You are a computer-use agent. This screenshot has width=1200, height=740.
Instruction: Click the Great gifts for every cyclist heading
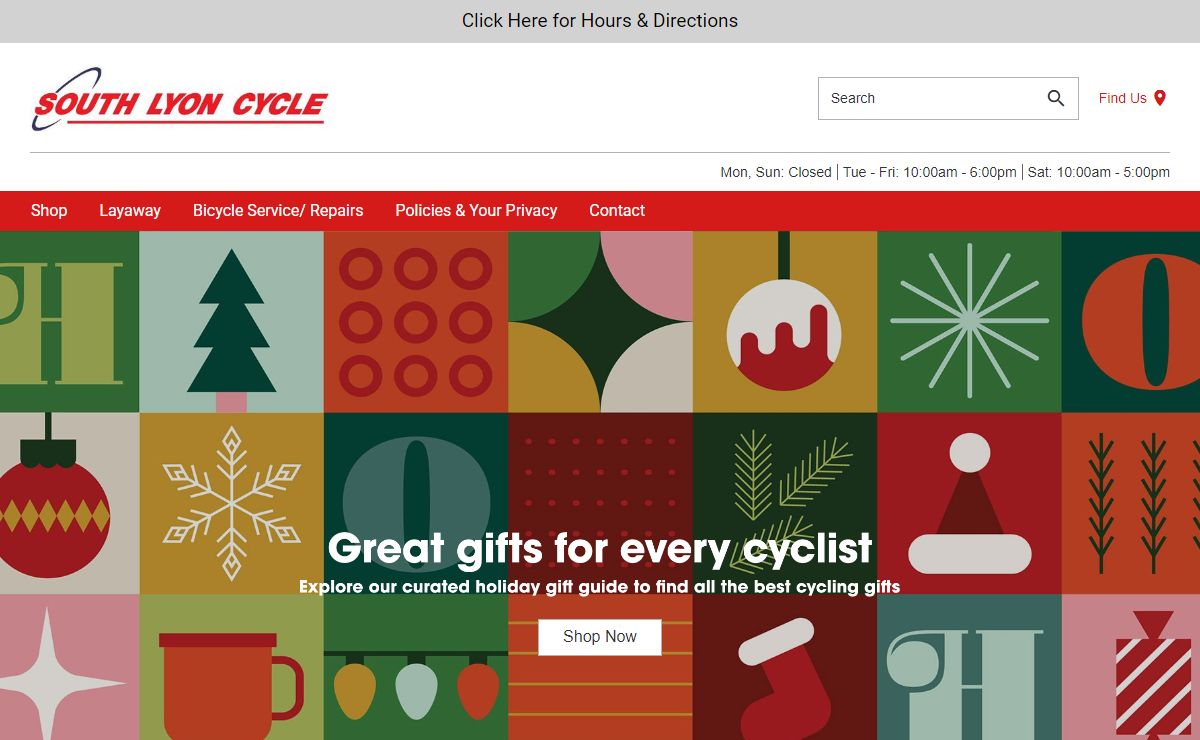[x=600, y=549]
